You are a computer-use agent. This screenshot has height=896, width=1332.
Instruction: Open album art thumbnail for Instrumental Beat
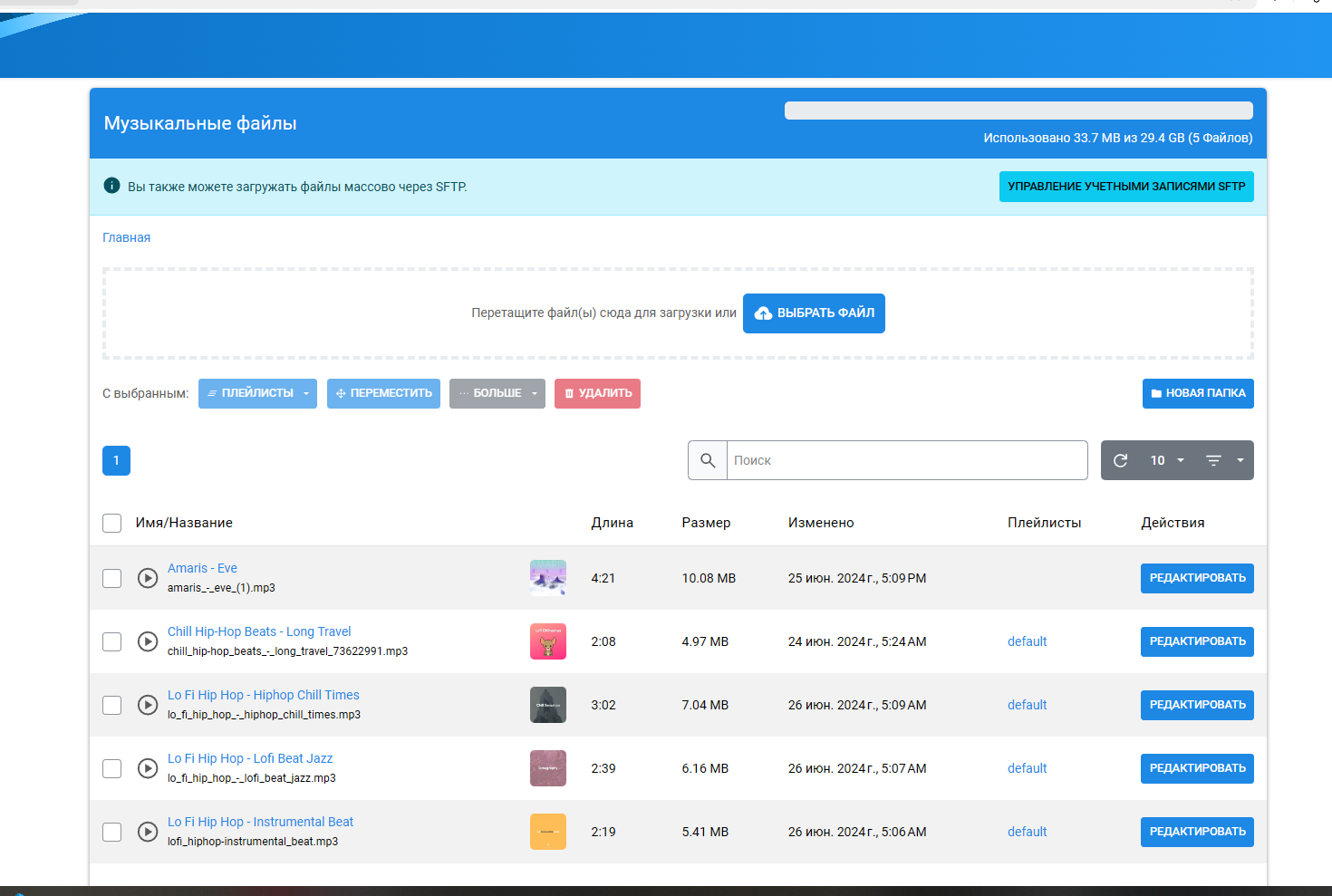click(547, 832)
